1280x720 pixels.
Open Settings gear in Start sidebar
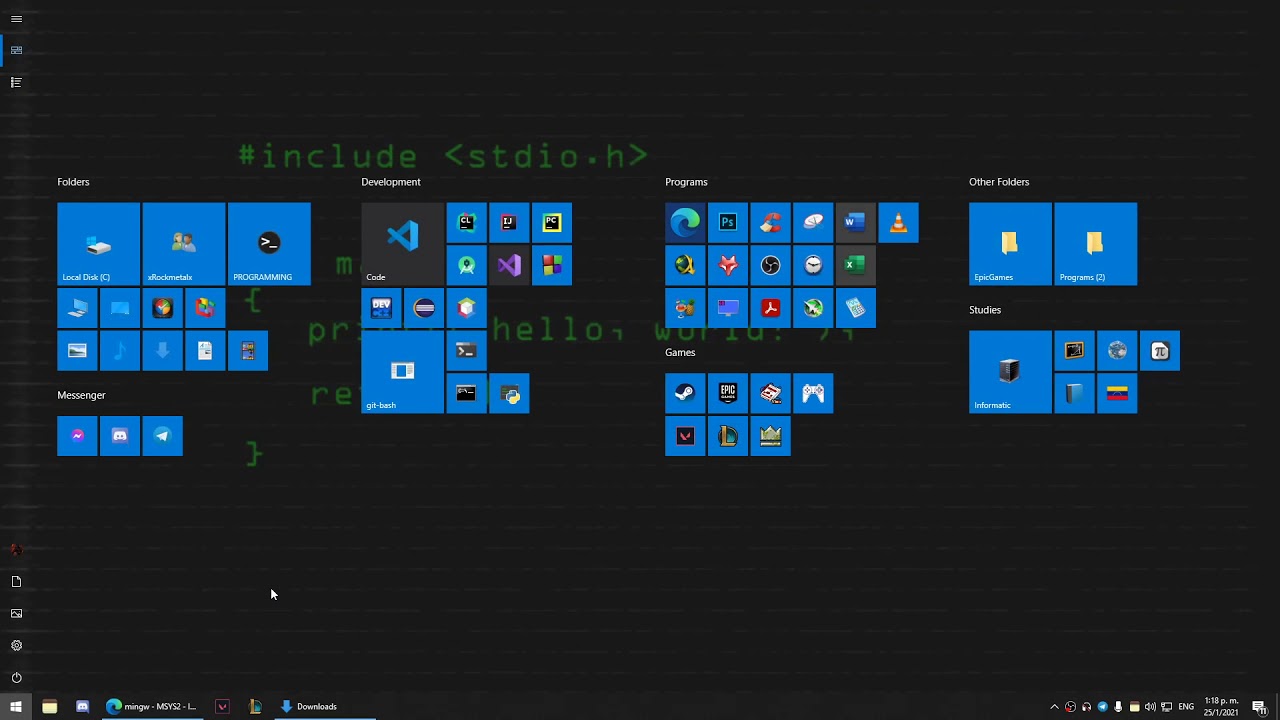point(16,646)
